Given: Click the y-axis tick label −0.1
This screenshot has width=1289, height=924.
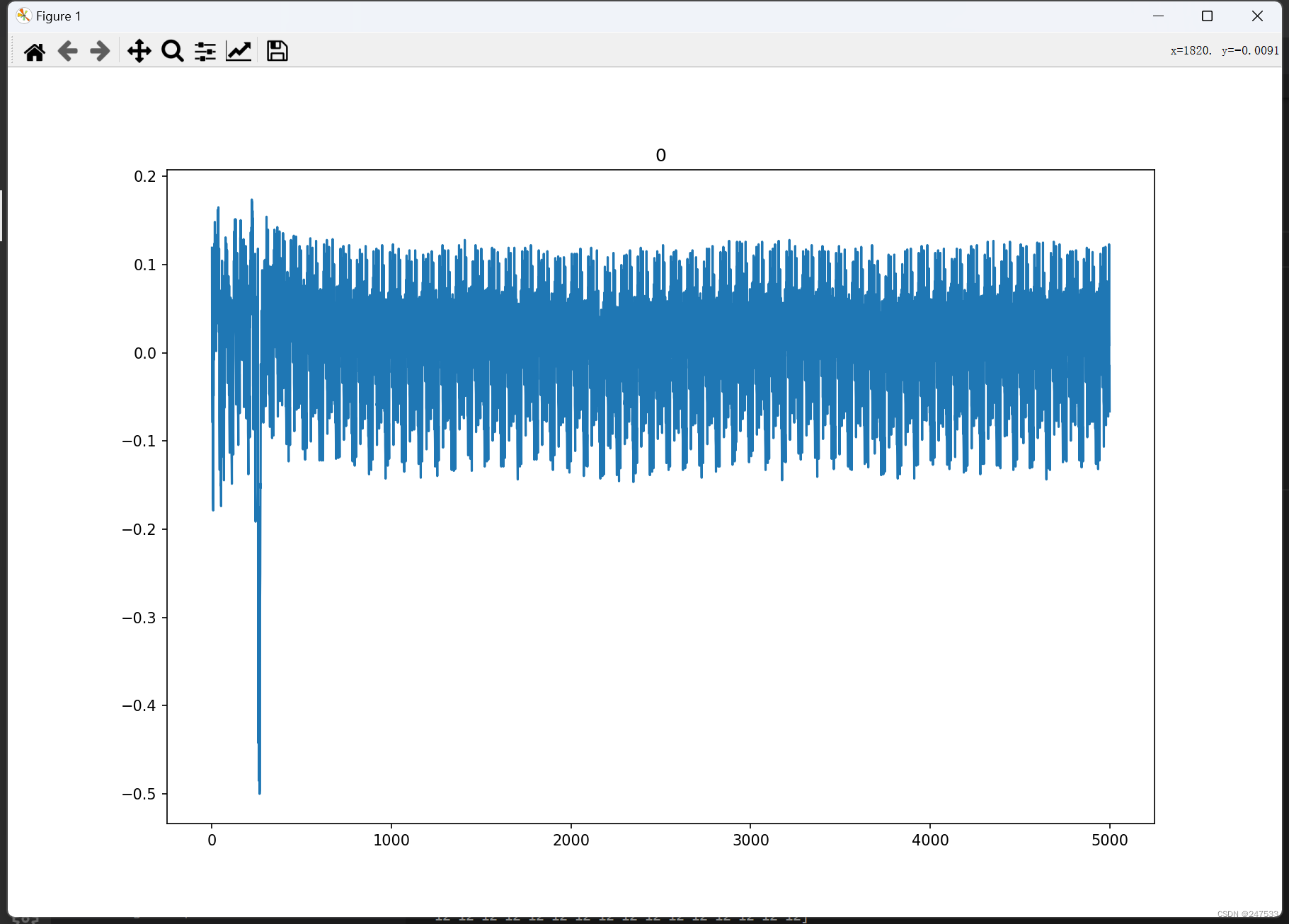Looking at the screenshot, I should coord(139,441).
